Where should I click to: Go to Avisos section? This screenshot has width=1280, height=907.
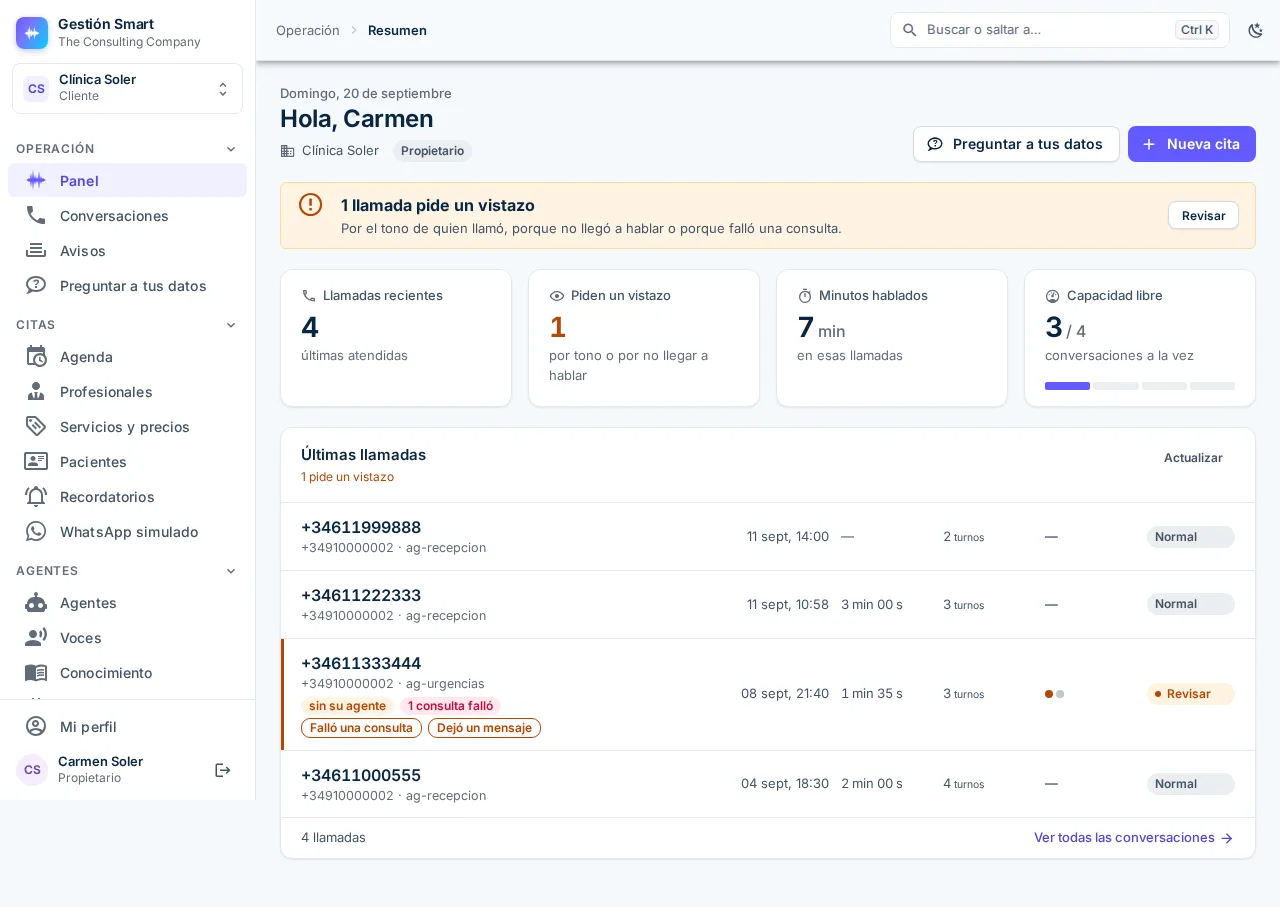point(127,250)
